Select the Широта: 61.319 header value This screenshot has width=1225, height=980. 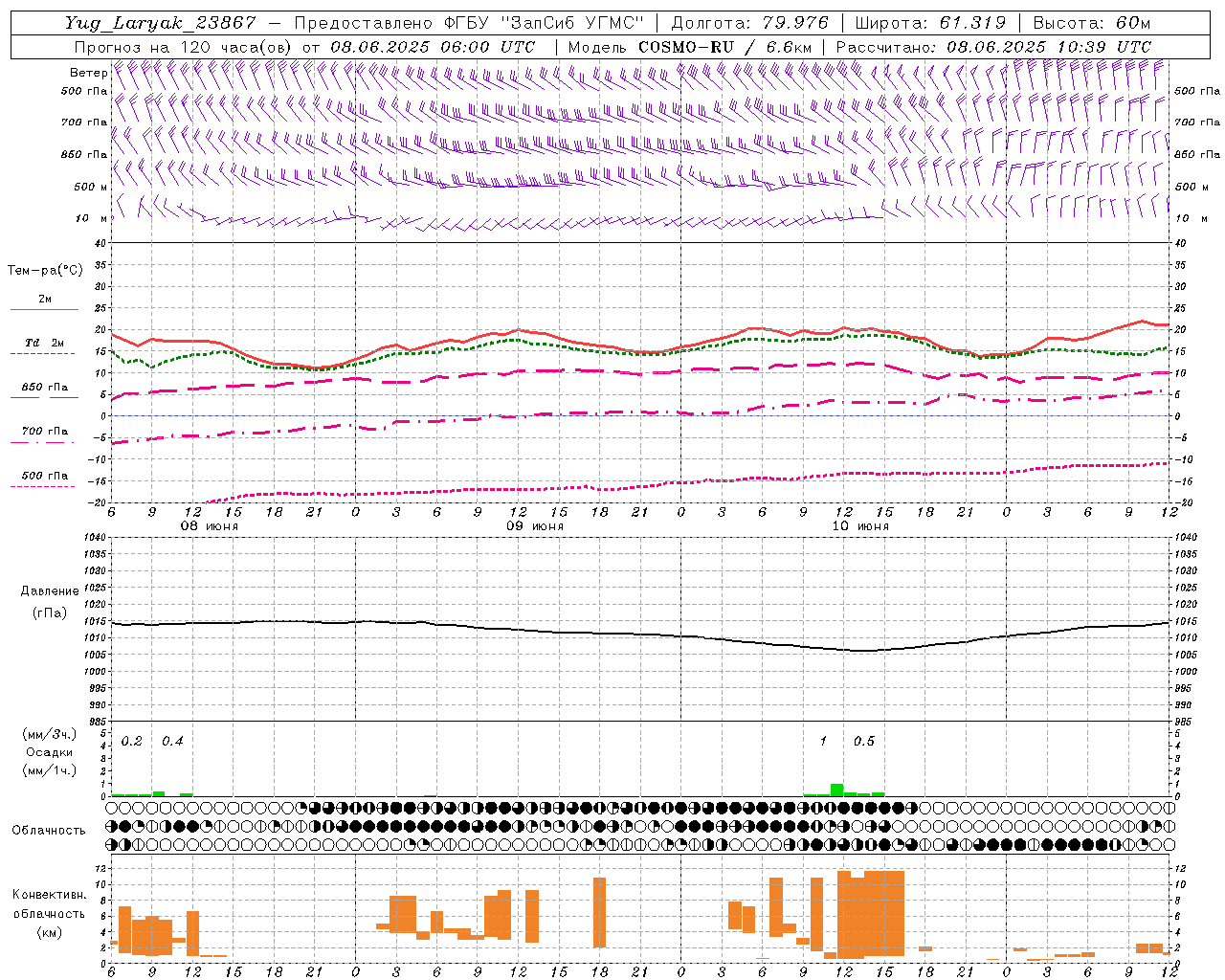[x=930, y=23]
